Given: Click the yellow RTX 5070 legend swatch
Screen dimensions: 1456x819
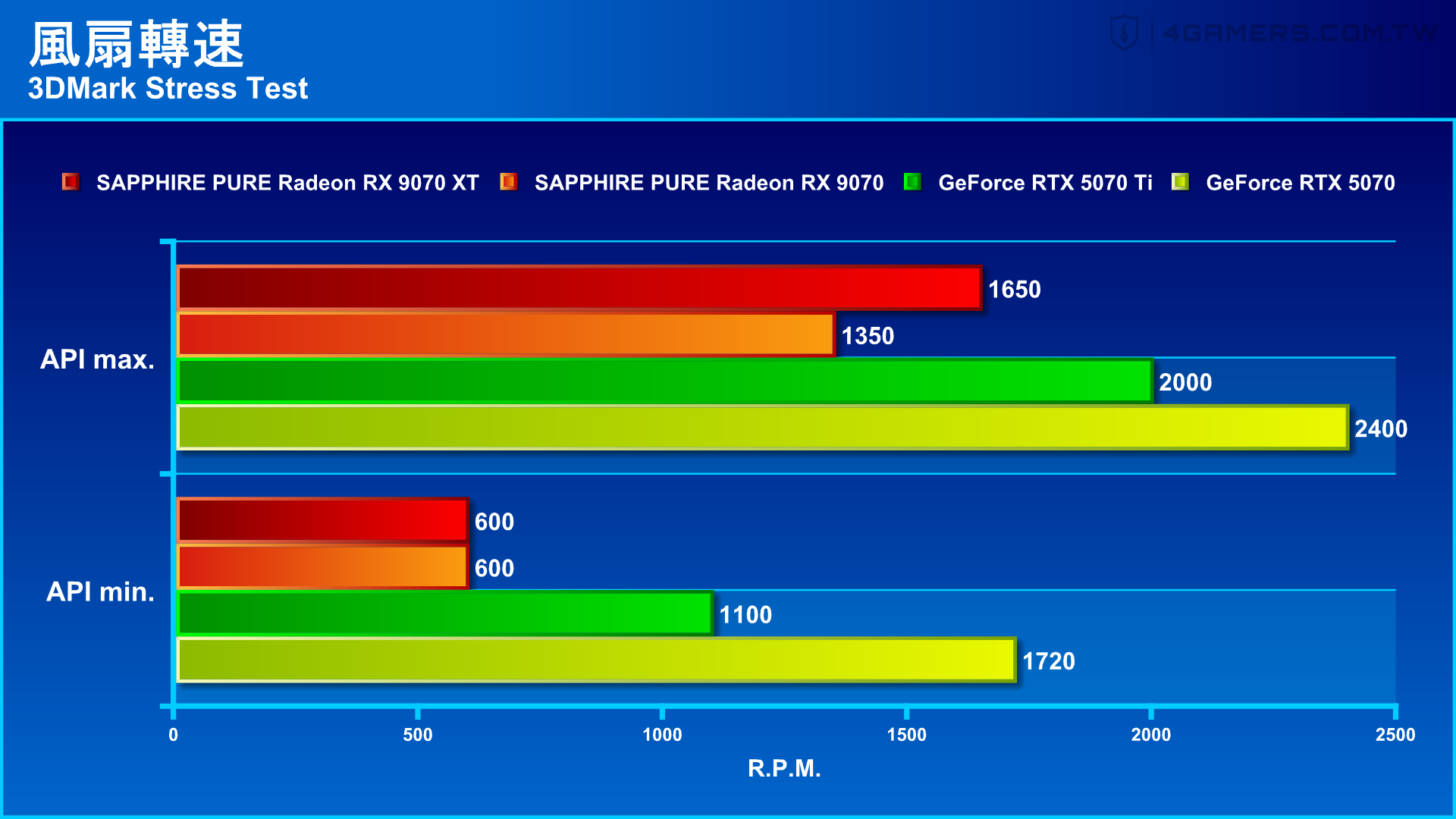Looking at the screenshot, I should click(1180, 182).
